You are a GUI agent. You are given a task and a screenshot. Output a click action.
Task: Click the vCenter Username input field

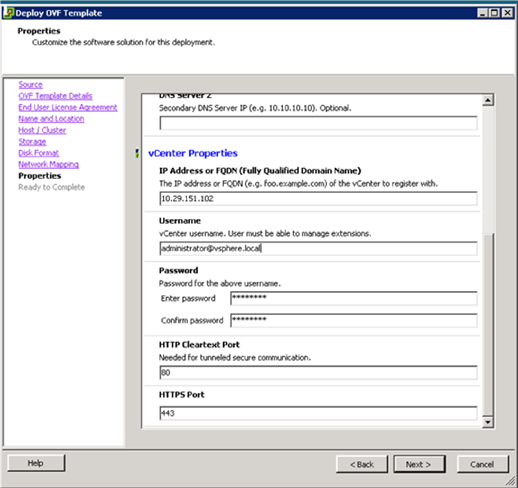(x=318, y=249)
